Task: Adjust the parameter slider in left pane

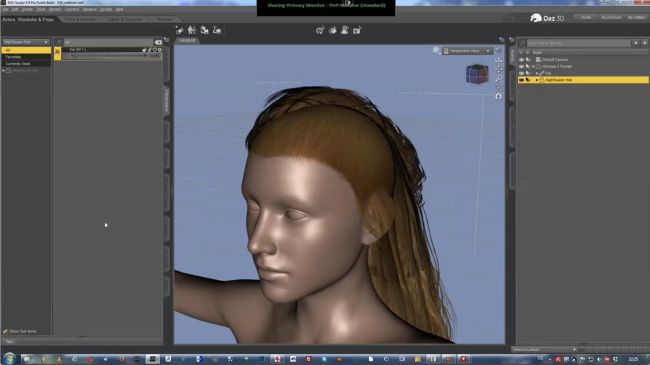Action: pos(111,55)
